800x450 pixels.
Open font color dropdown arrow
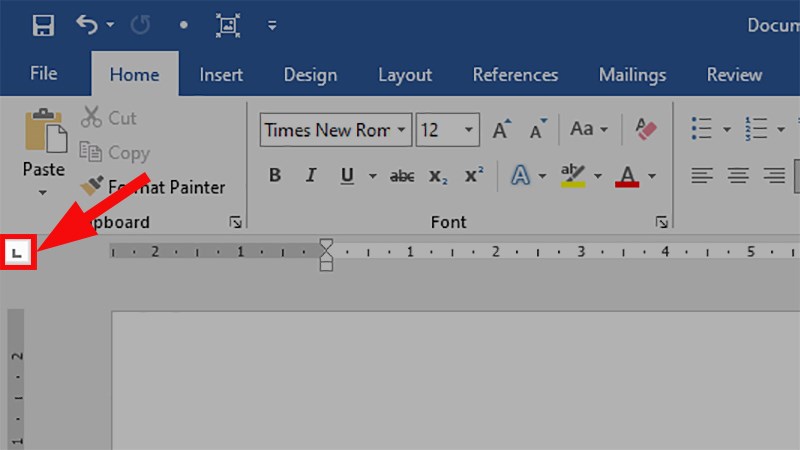pyautogui.click(x=652, y=176)
